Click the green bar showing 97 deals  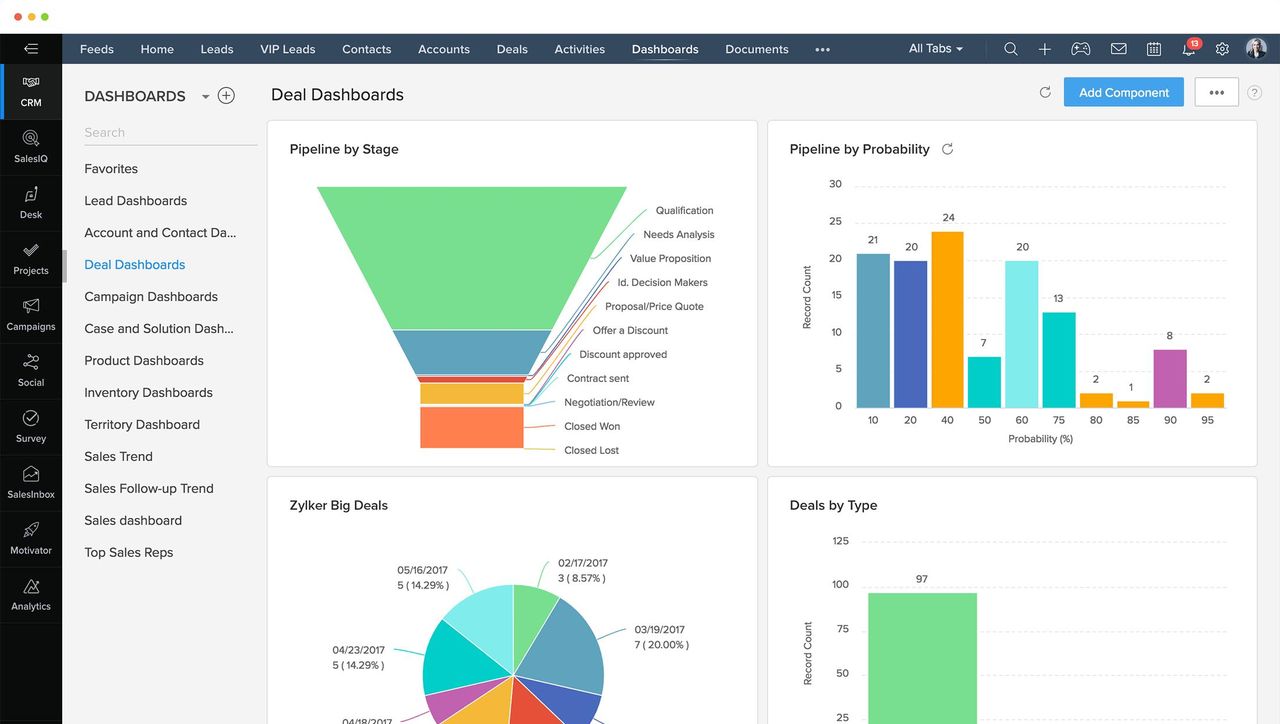(x=922, y=658)
